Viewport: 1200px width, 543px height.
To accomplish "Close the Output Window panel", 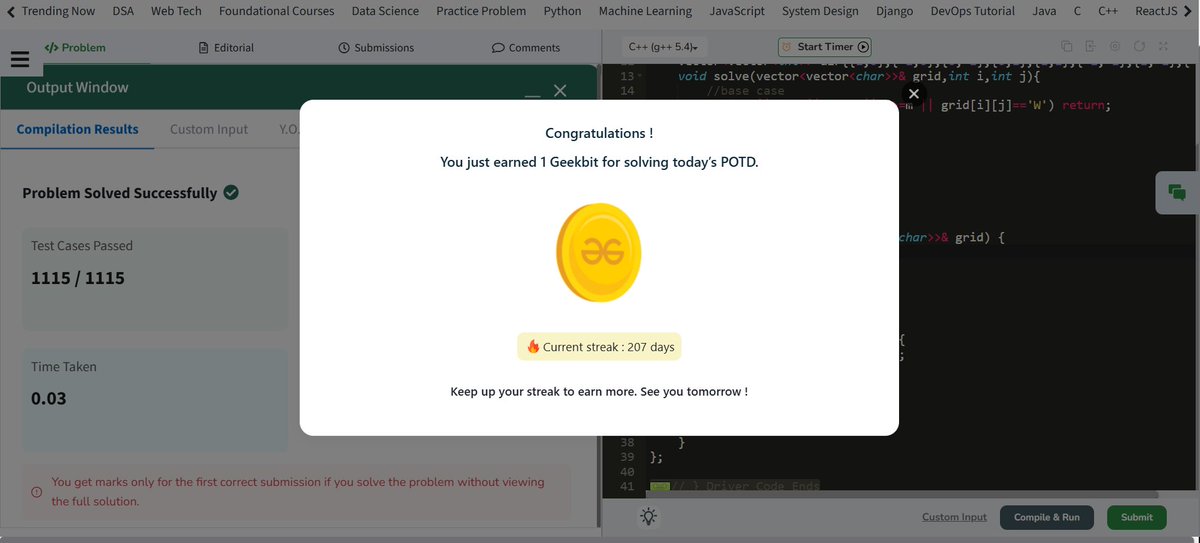I will (x=560, y=91).
